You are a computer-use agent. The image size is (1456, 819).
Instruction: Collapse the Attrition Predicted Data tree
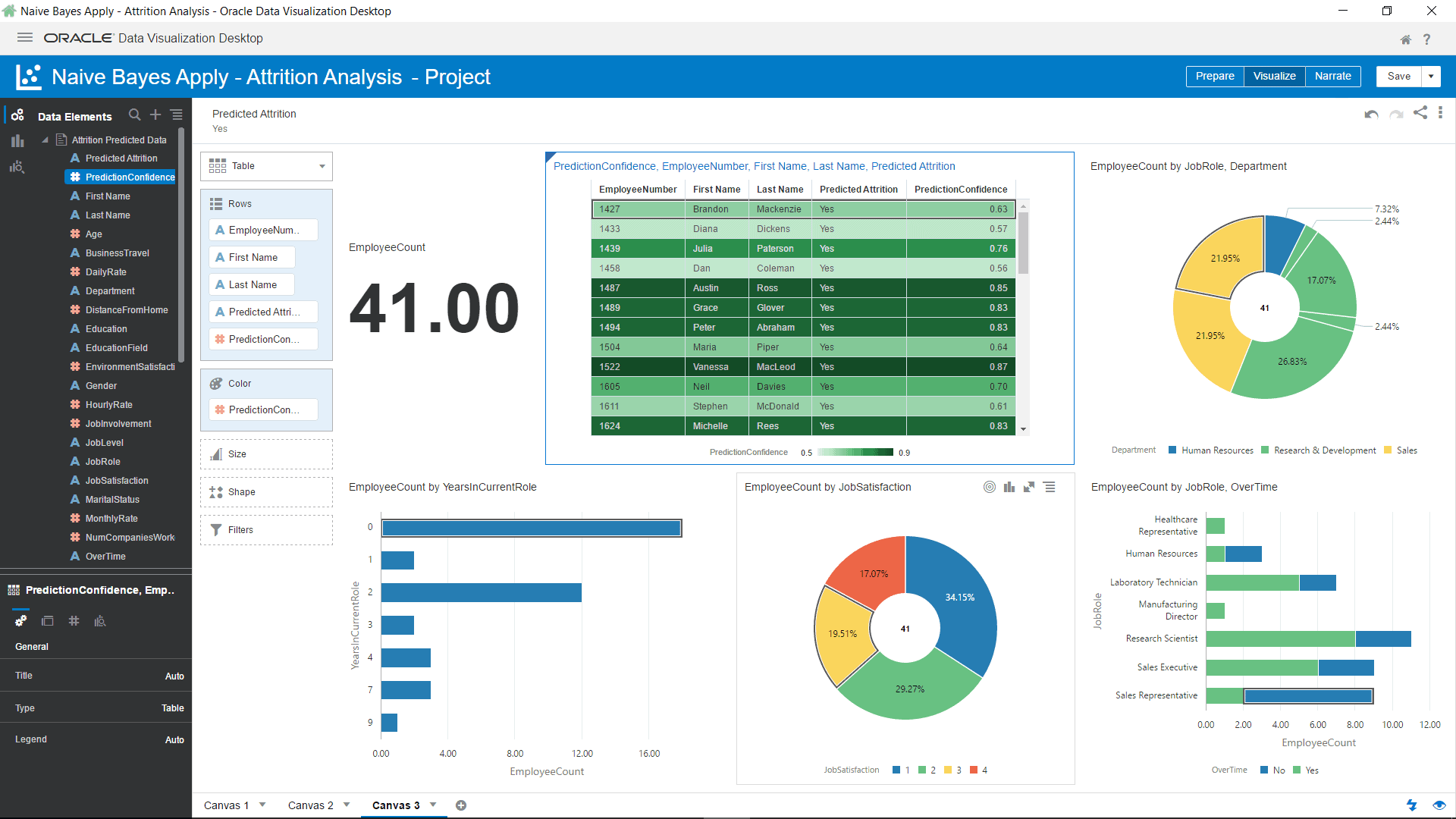[44, 140]
